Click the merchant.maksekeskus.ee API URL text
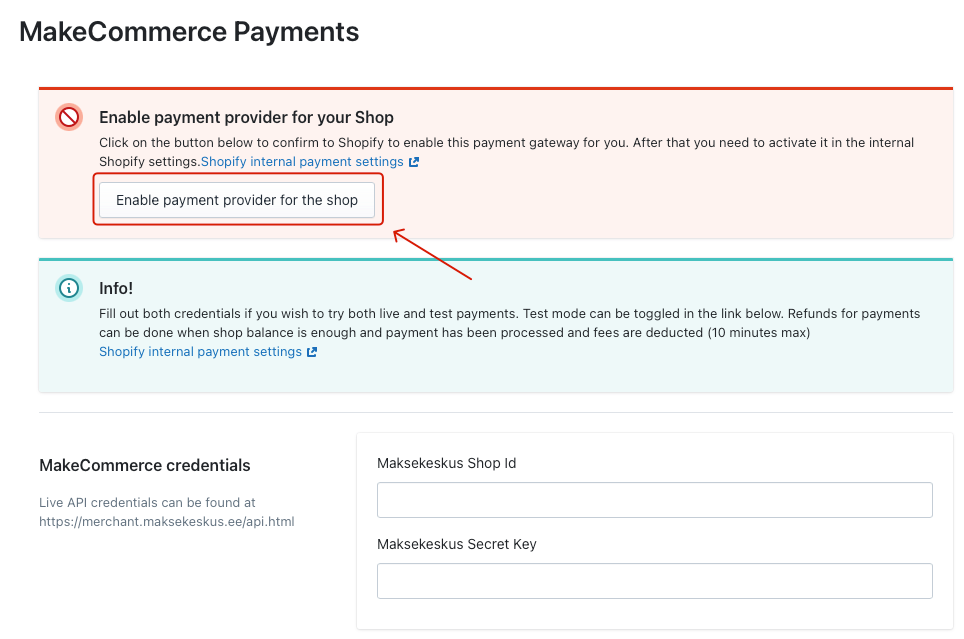 166,521
